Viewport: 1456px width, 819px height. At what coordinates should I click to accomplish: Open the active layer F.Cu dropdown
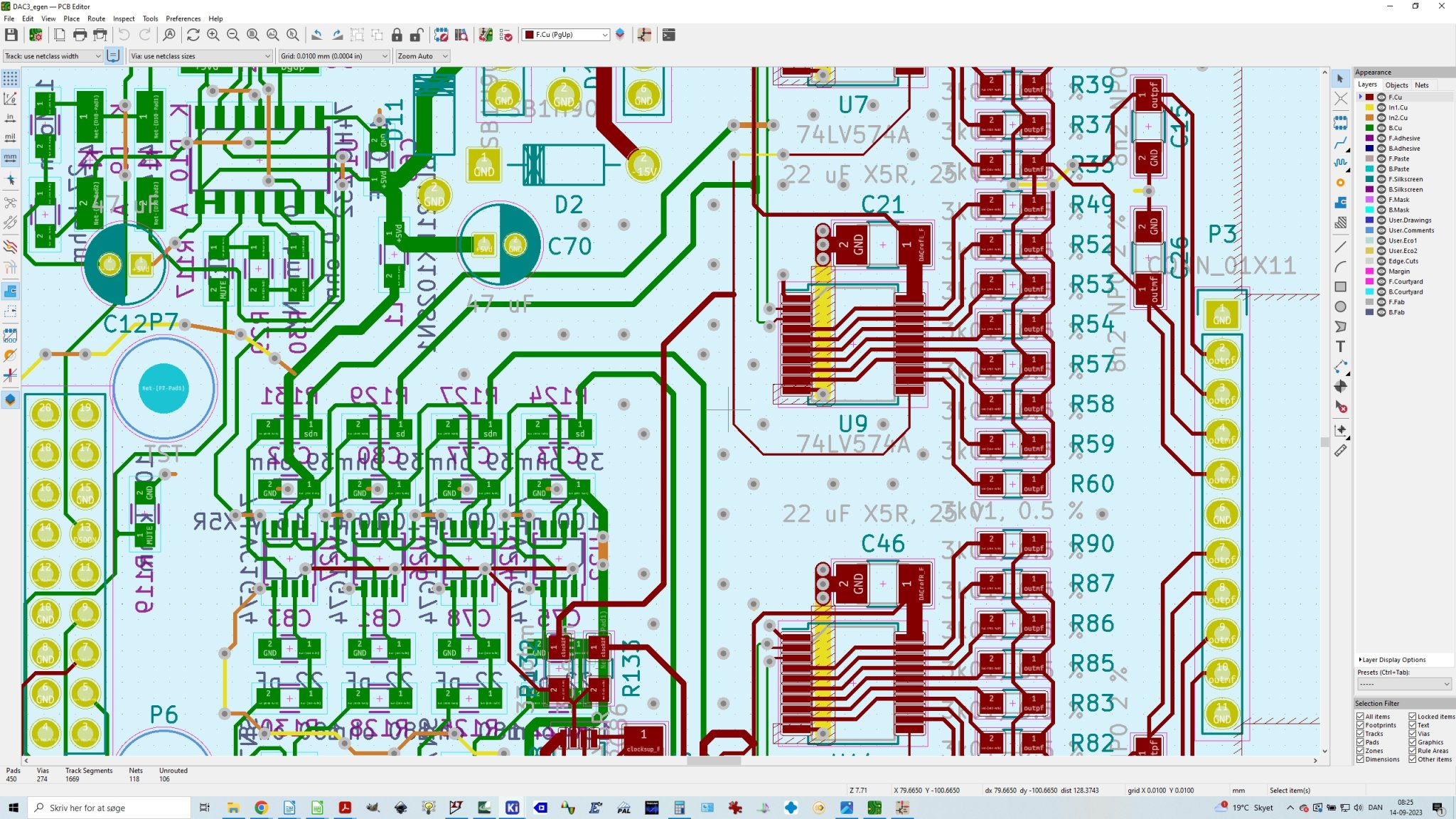tap(566, 35)
